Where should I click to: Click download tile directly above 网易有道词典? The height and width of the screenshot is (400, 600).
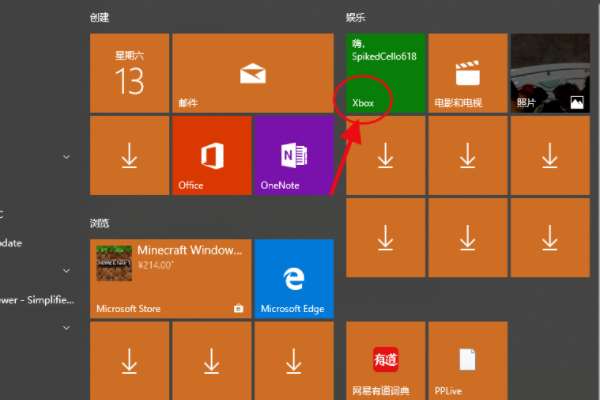pos(385,237)
